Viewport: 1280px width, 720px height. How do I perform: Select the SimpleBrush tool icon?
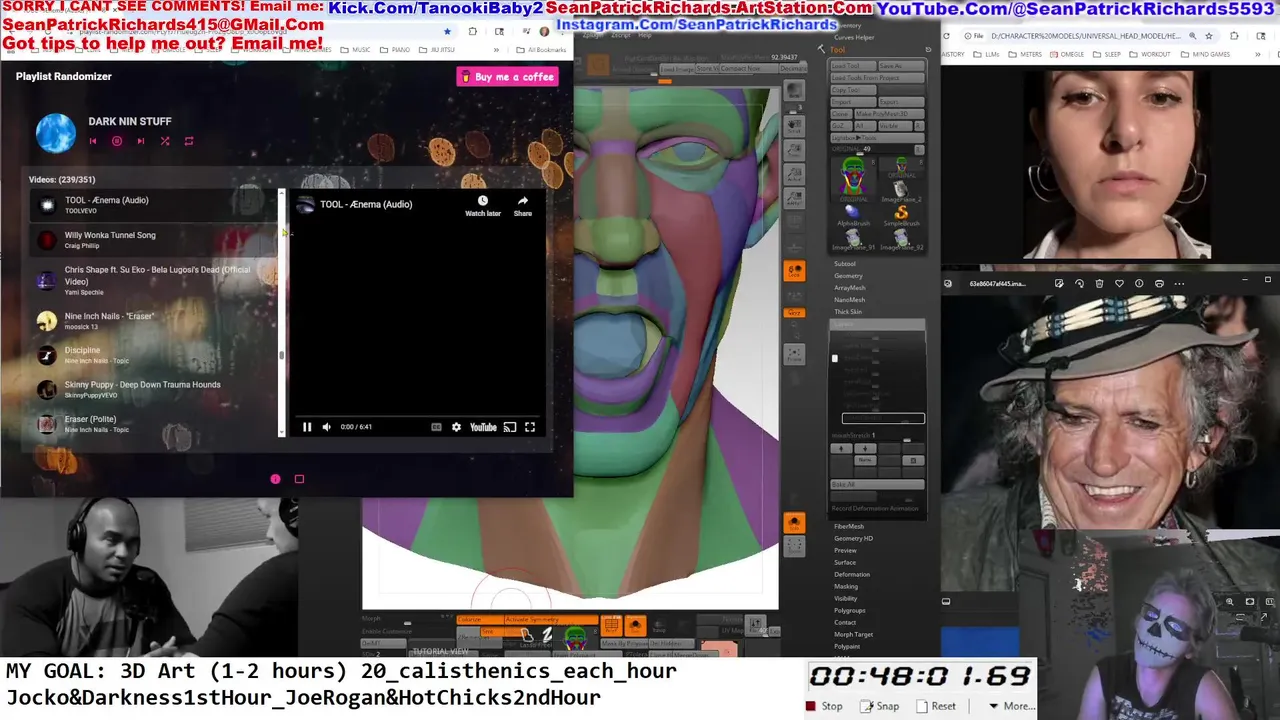tap(901, 216)
